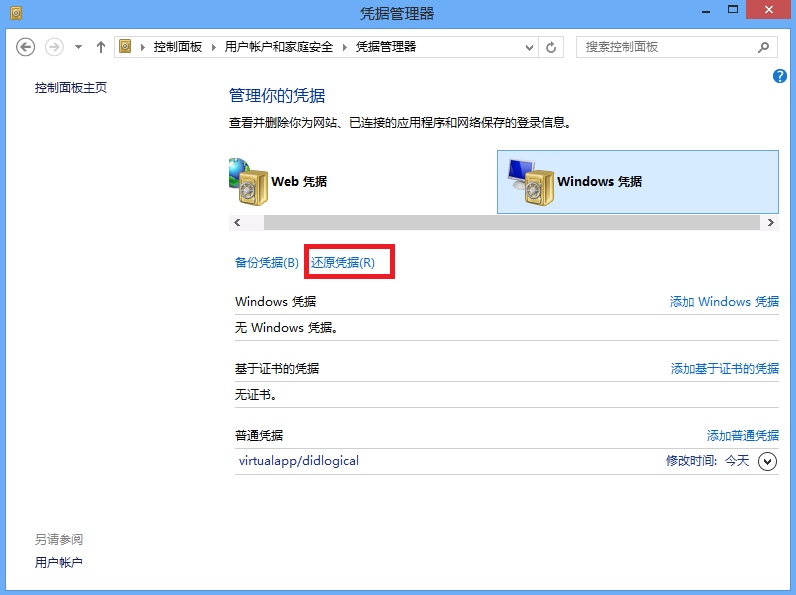Go to 控制面板主页
This screenshot has height=595, width=796.
tap(71, 88)
